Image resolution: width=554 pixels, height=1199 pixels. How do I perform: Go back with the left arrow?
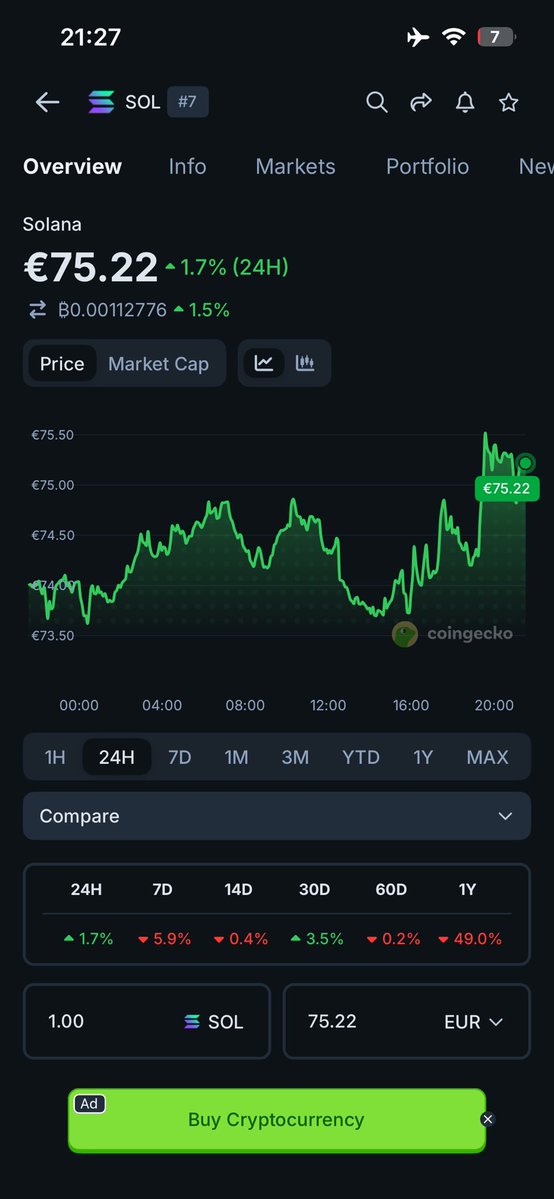(x=47, y=102)
